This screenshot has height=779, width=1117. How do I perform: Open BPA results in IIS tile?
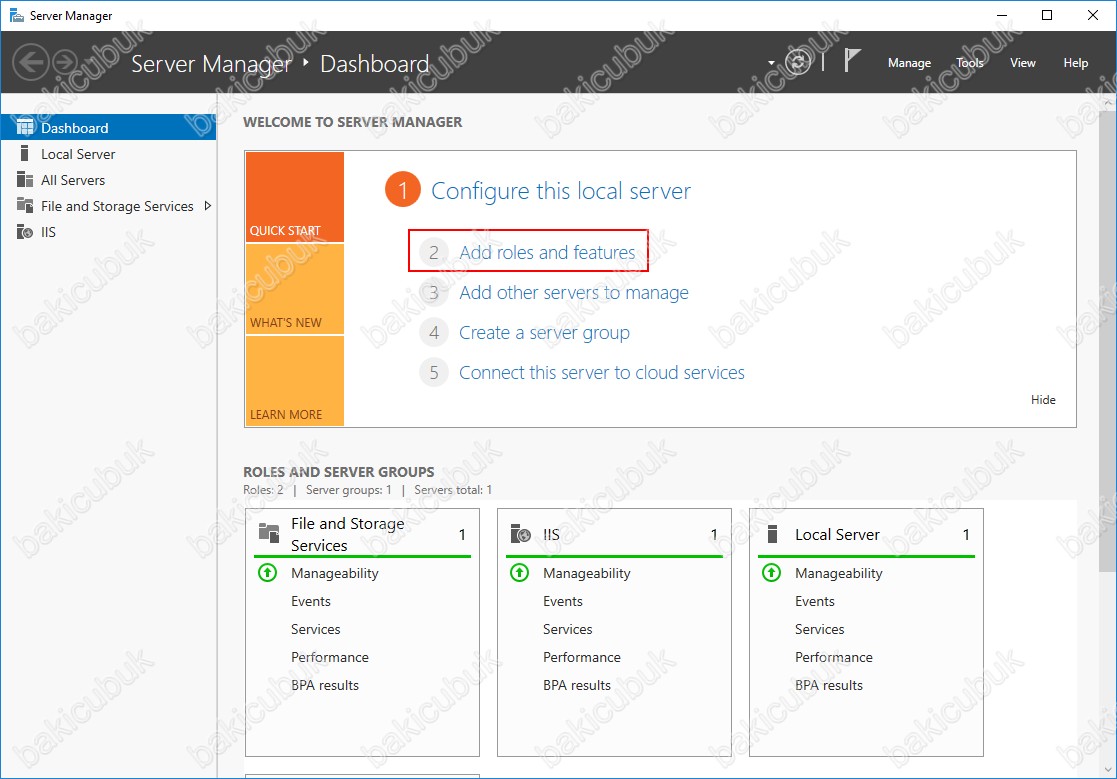pyautogui.click(x=577, y=685)
